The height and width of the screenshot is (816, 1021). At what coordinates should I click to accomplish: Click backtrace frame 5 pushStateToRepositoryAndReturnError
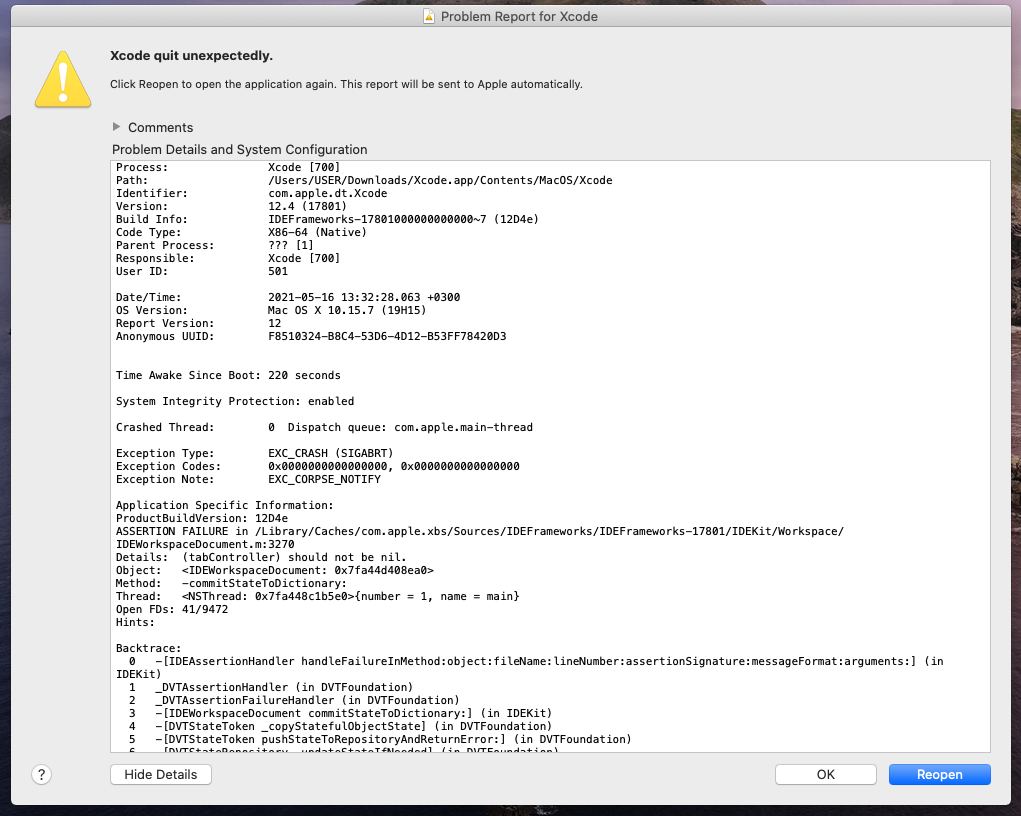[380, 740]
